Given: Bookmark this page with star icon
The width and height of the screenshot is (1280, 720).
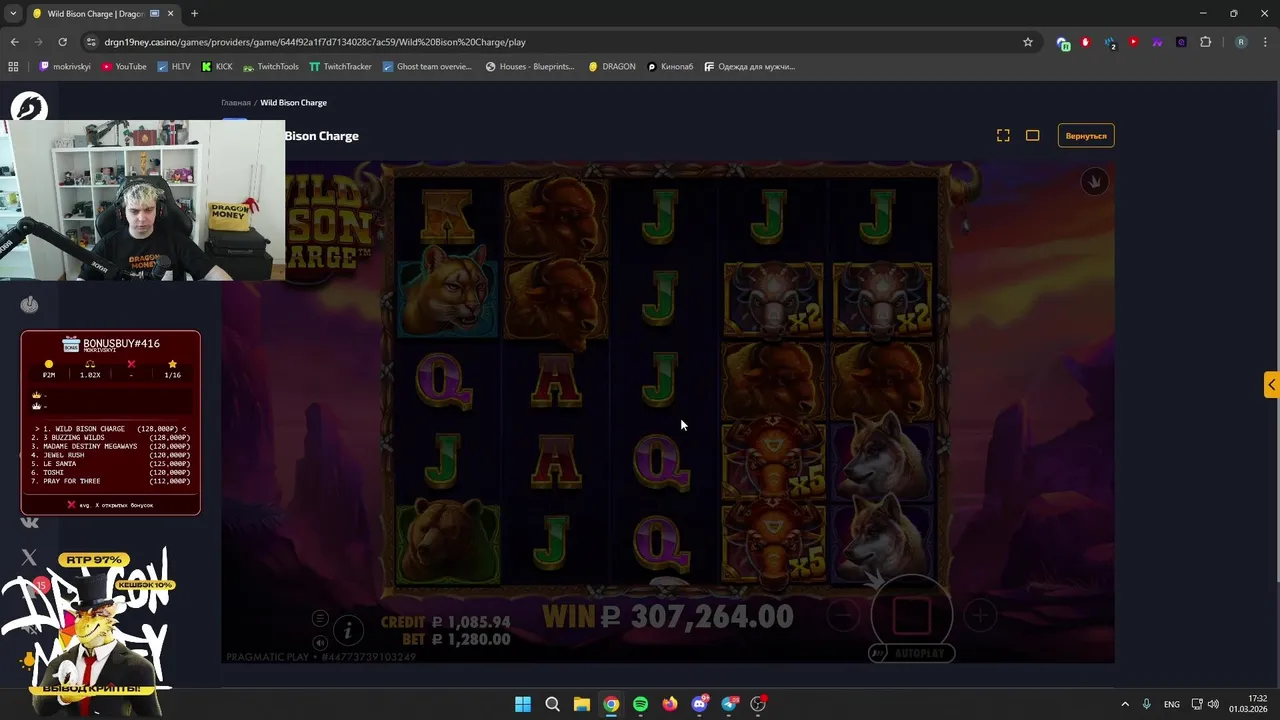Looking at the screenshot, I should (1027, 42).
